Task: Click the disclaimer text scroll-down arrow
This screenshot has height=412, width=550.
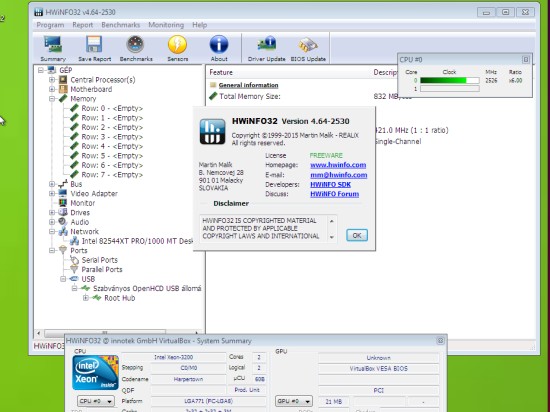Action: 331,237
